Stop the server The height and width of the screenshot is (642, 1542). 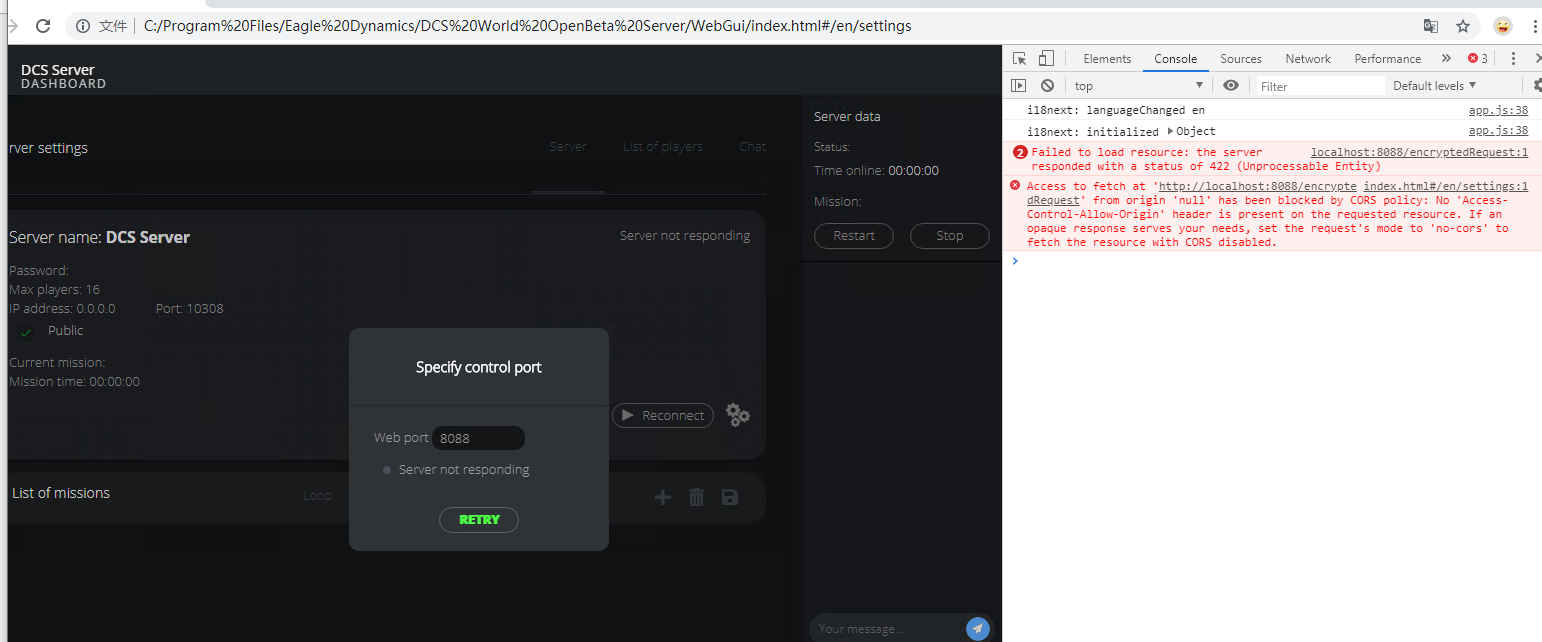950,236
